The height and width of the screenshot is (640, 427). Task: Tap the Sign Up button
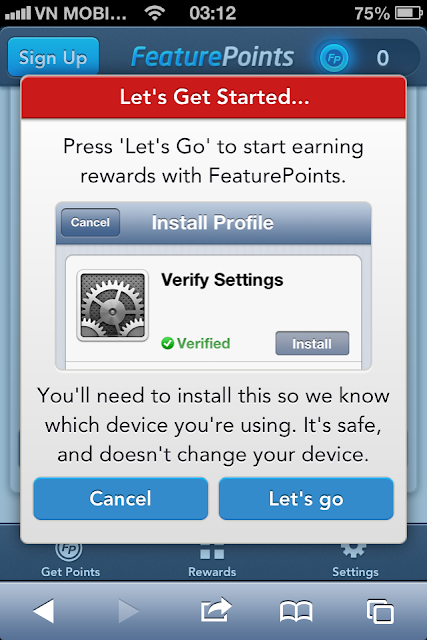pos(53,57)
